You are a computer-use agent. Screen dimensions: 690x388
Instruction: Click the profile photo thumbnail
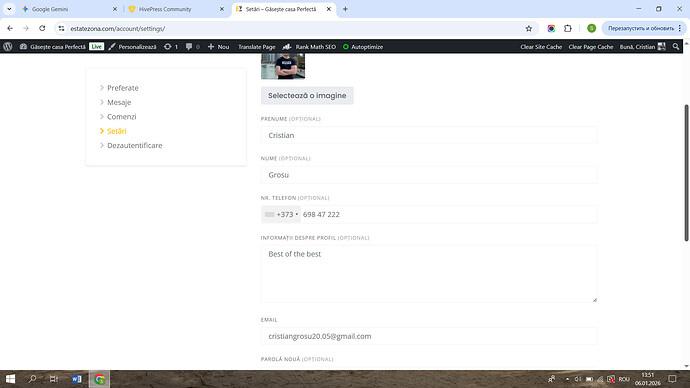pos(283,66)
